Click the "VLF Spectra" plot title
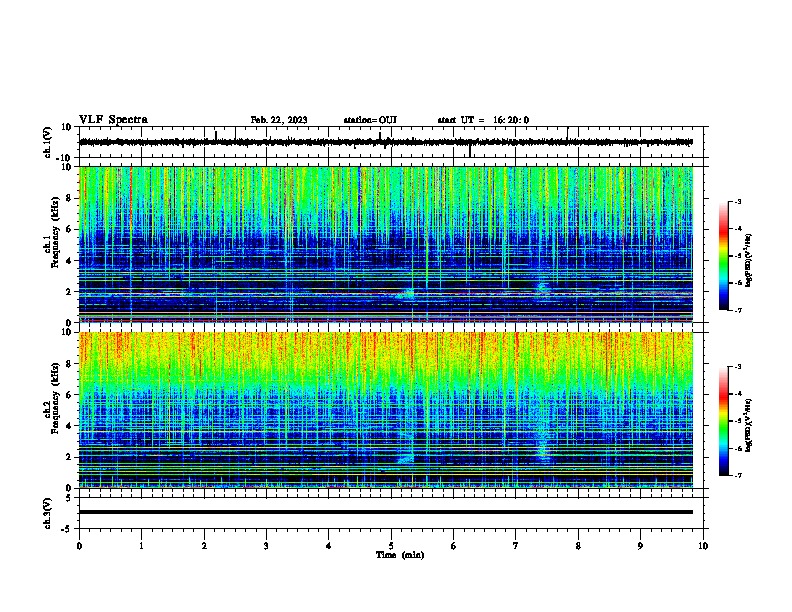 pos(113,120)
